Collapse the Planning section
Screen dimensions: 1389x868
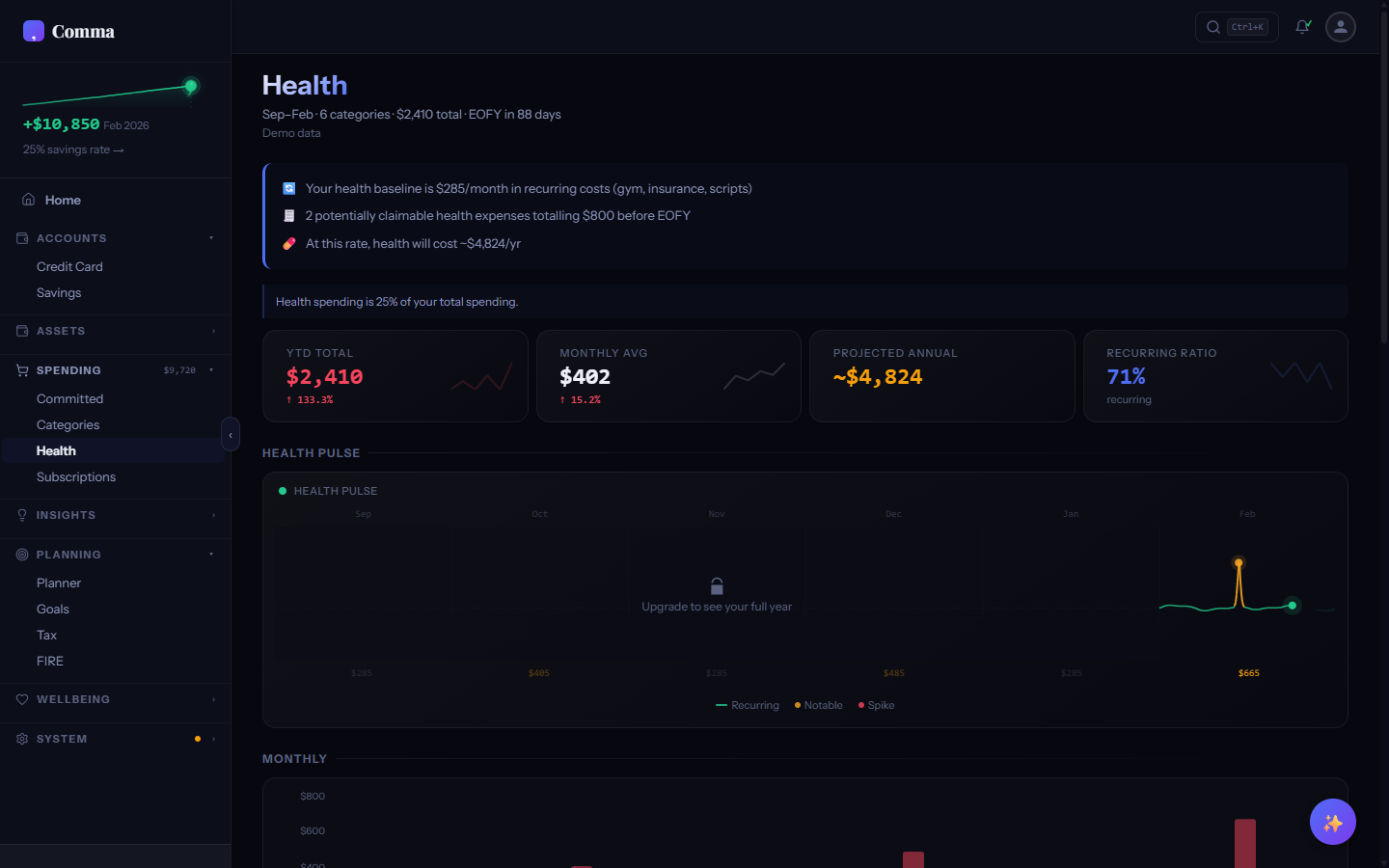point(211,555)
